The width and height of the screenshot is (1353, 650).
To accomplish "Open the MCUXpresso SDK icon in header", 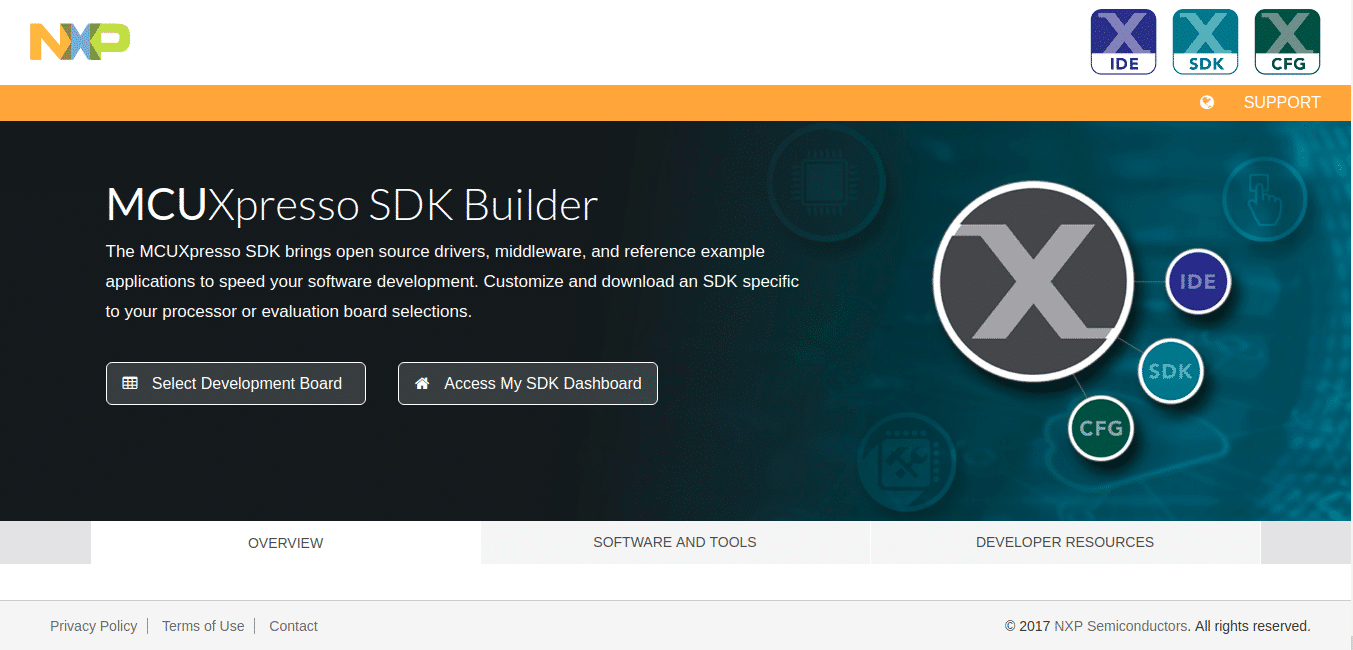I will [1205, 42].
